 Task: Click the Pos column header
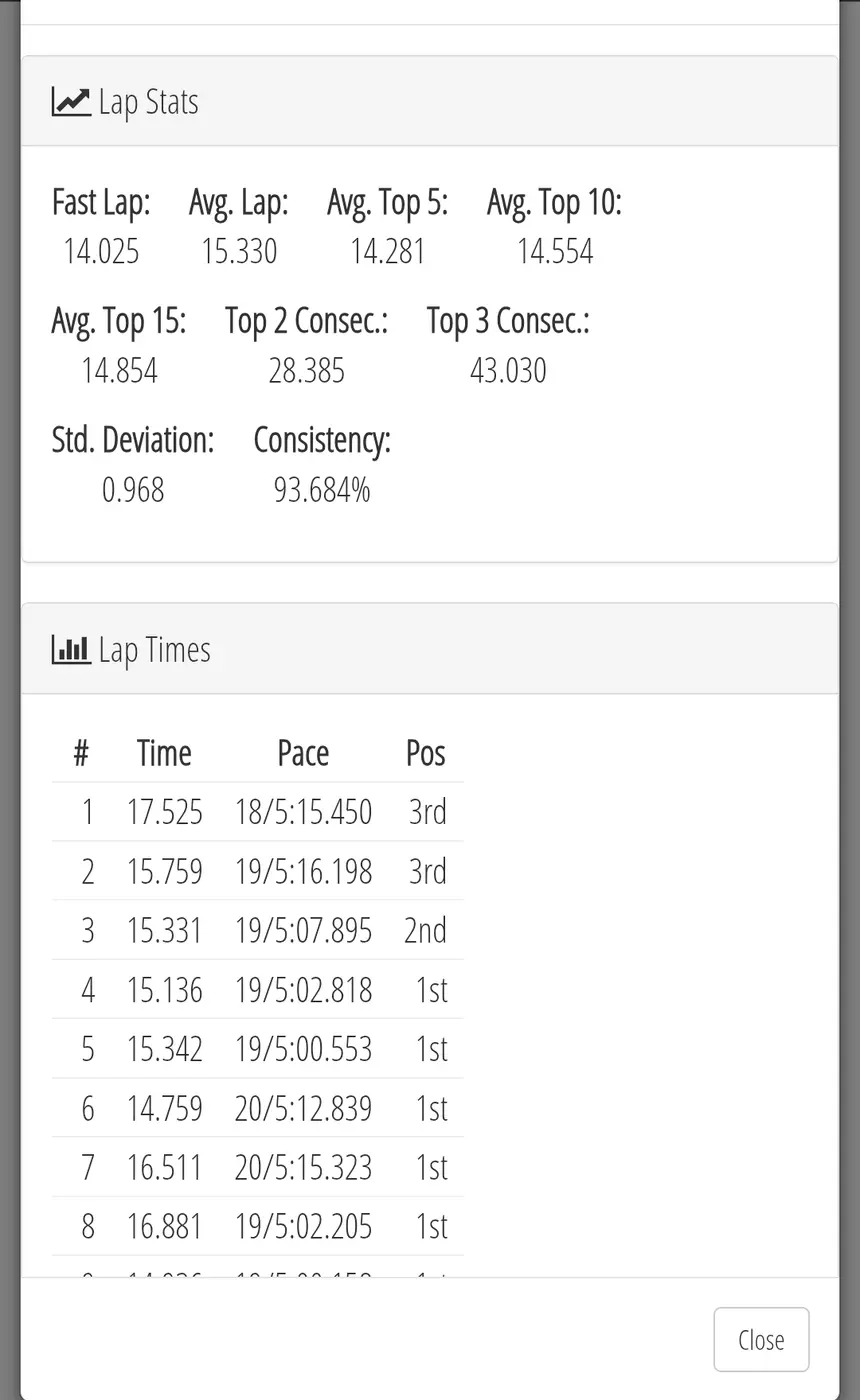pyautogui.click(x=426, y=753)
